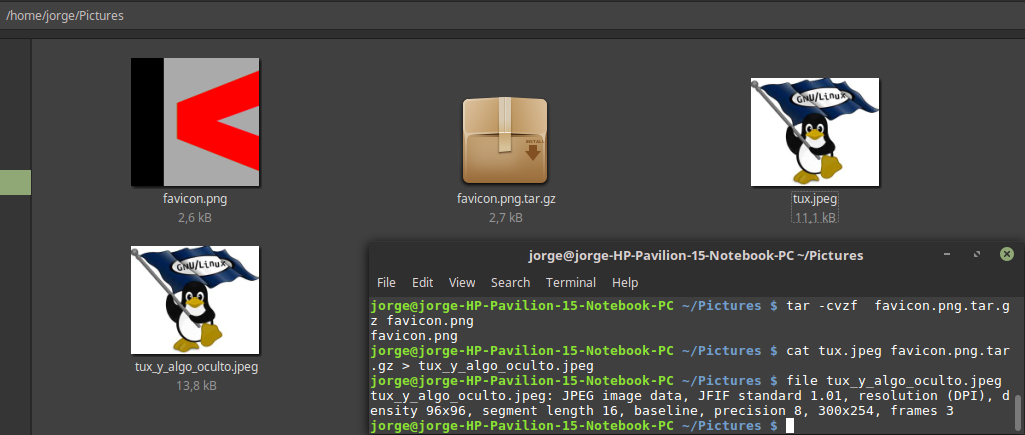1025x435 pixels.
Task: Maximize the terminal window
Action: pos(977,254)
